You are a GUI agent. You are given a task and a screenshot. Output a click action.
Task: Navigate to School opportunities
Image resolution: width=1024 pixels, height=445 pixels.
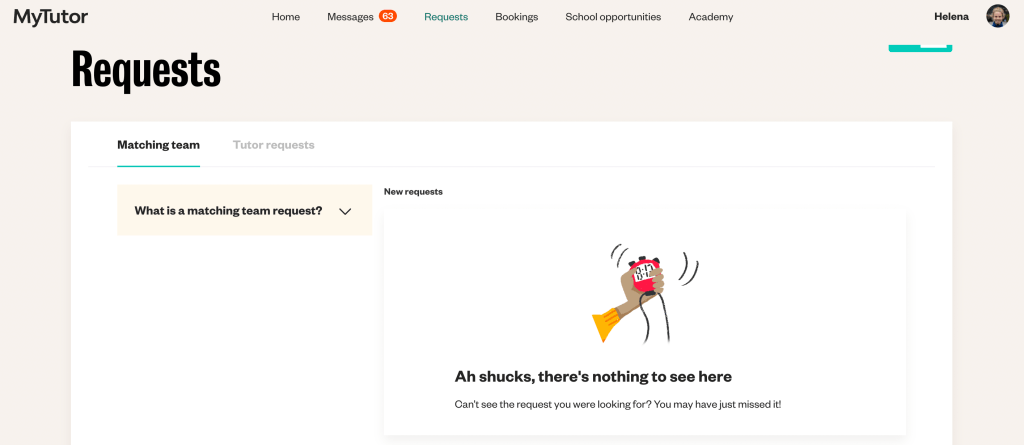pos(612,17)
